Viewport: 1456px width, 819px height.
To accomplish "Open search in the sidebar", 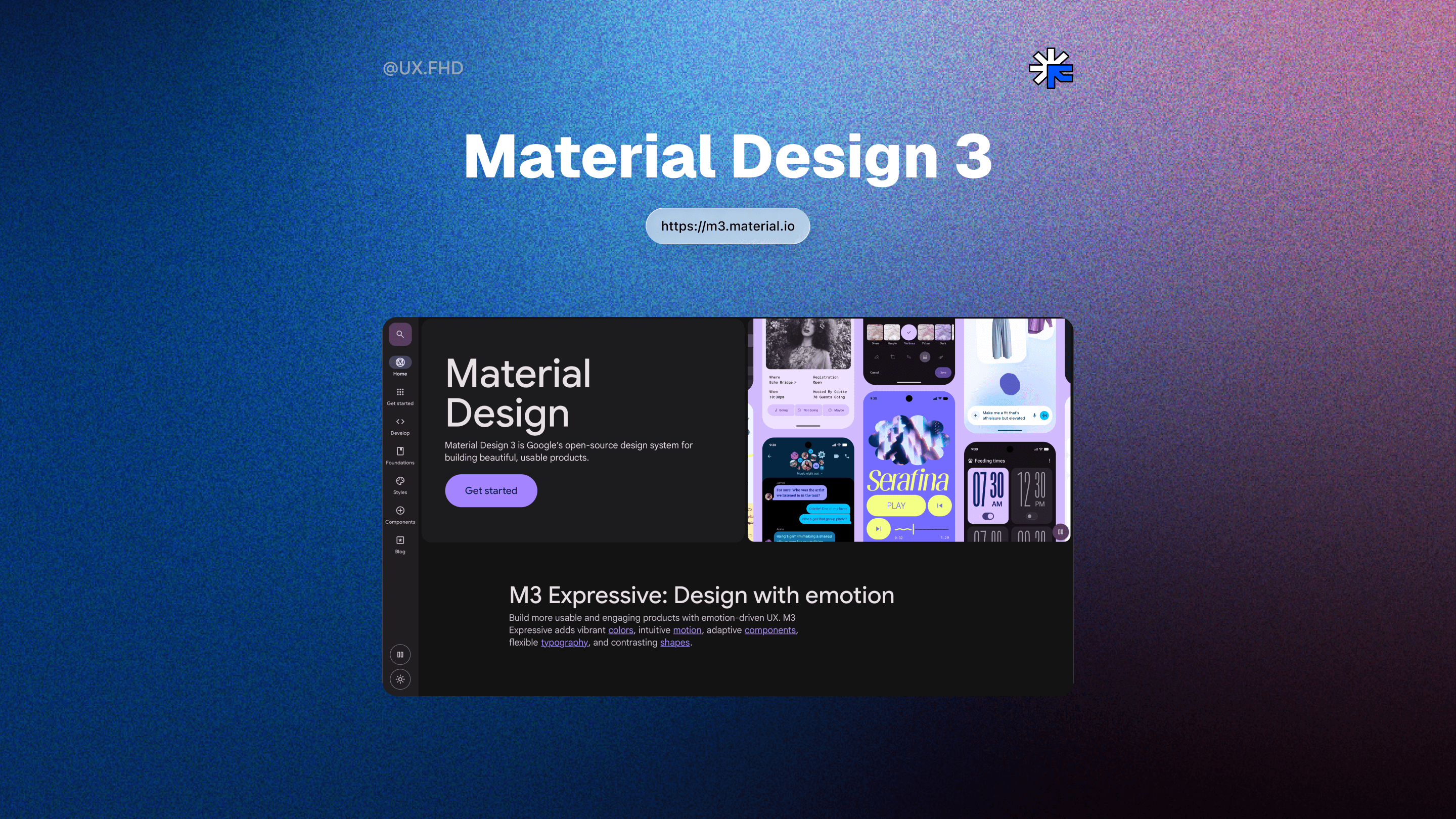I will tap(399, 334).
